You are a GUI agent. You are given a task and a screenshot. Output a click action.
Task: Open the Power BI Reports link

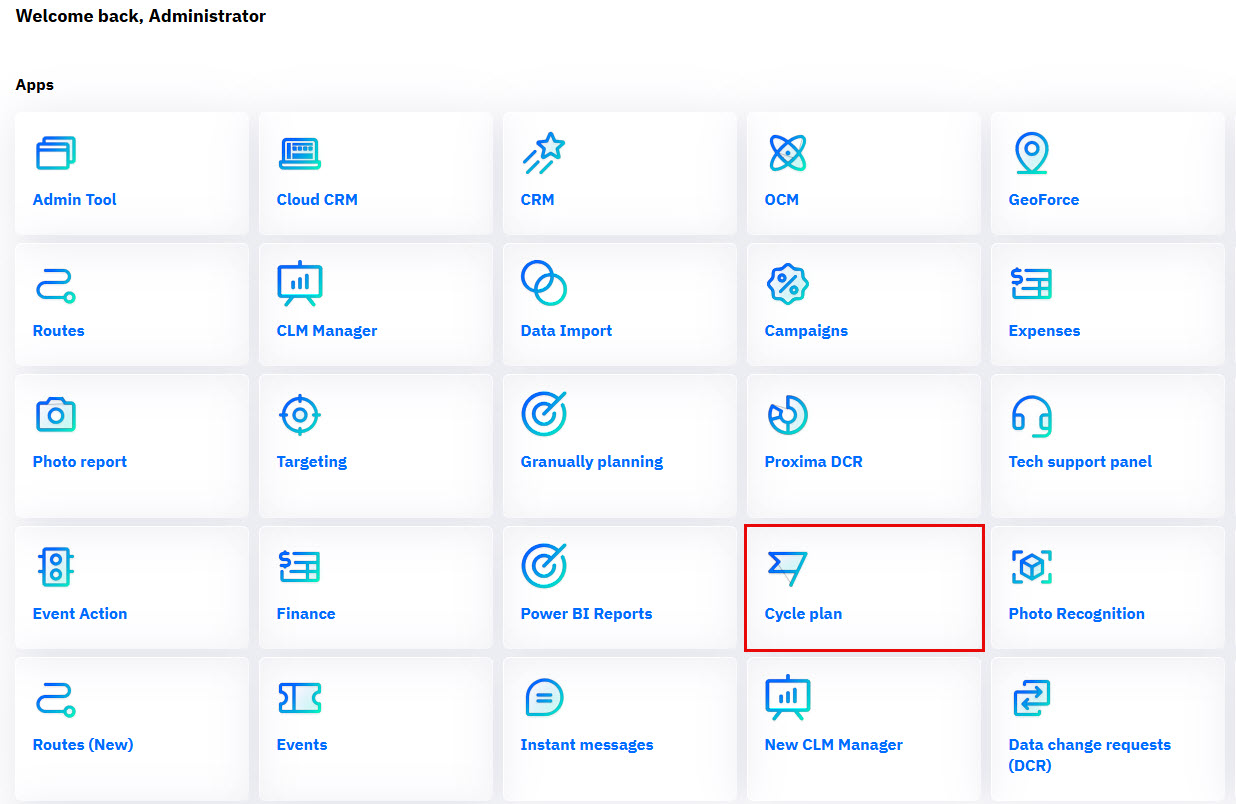586,614
